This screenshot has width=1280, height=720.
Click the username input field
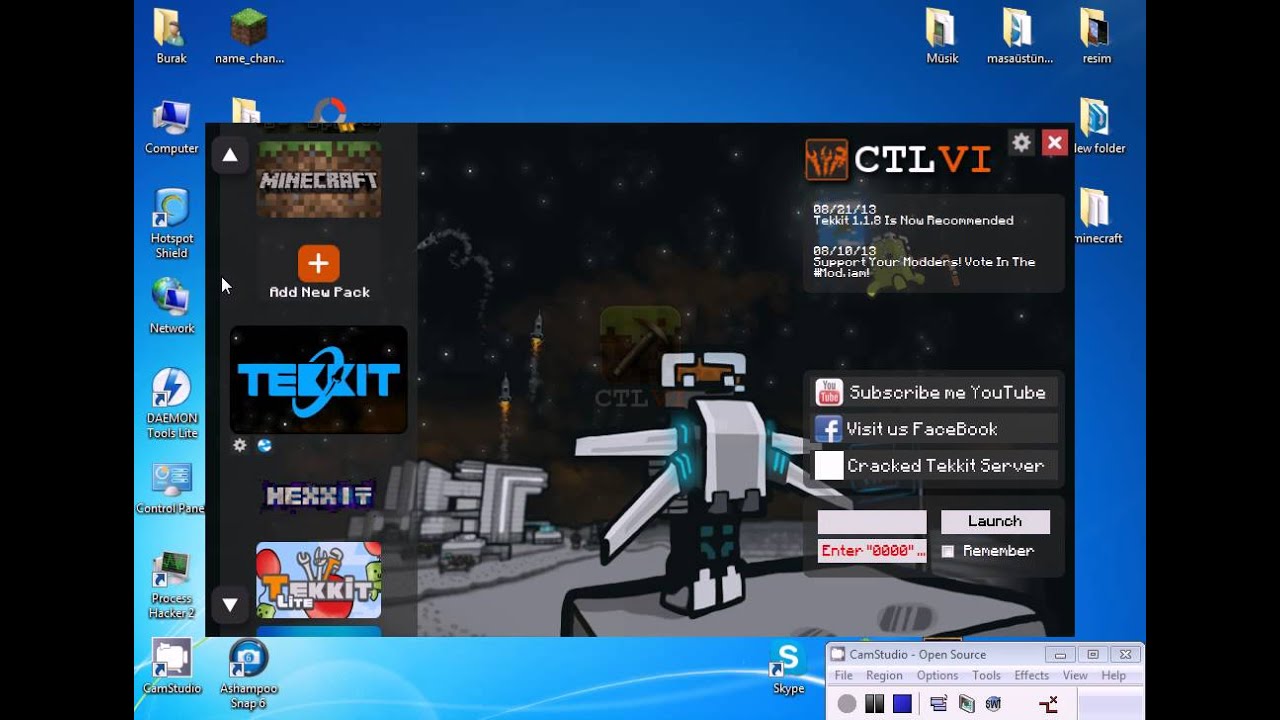[872, 522]
